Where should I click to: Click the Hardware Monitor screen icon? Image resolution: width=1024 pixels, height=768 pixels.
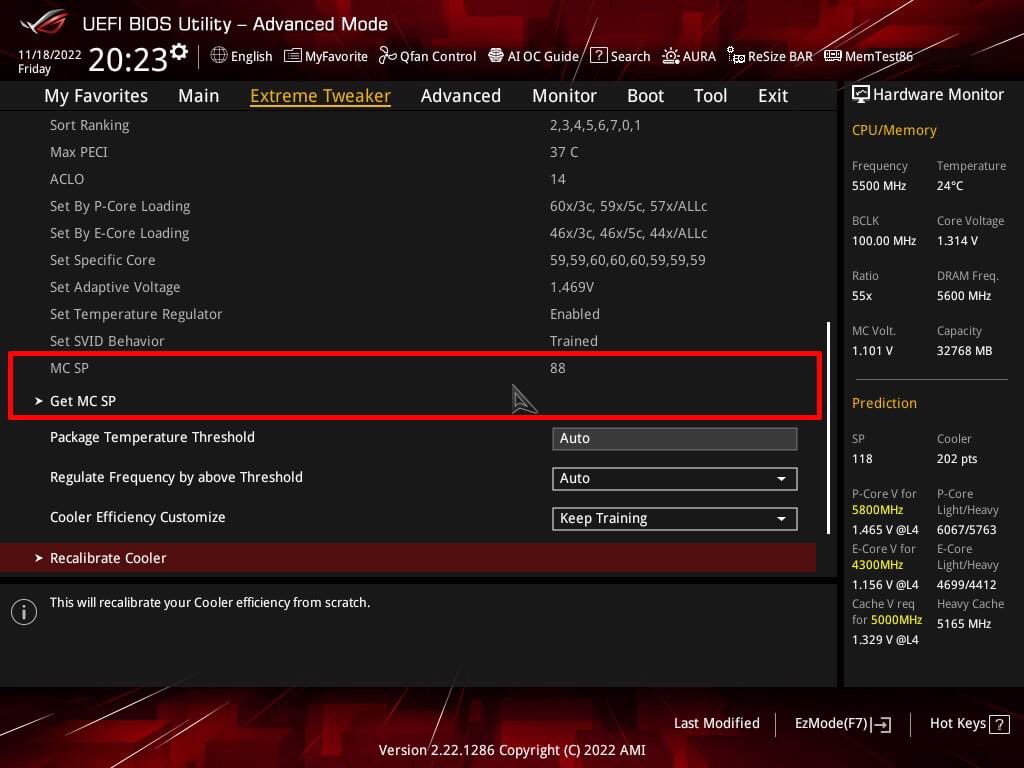coord(861,95)
